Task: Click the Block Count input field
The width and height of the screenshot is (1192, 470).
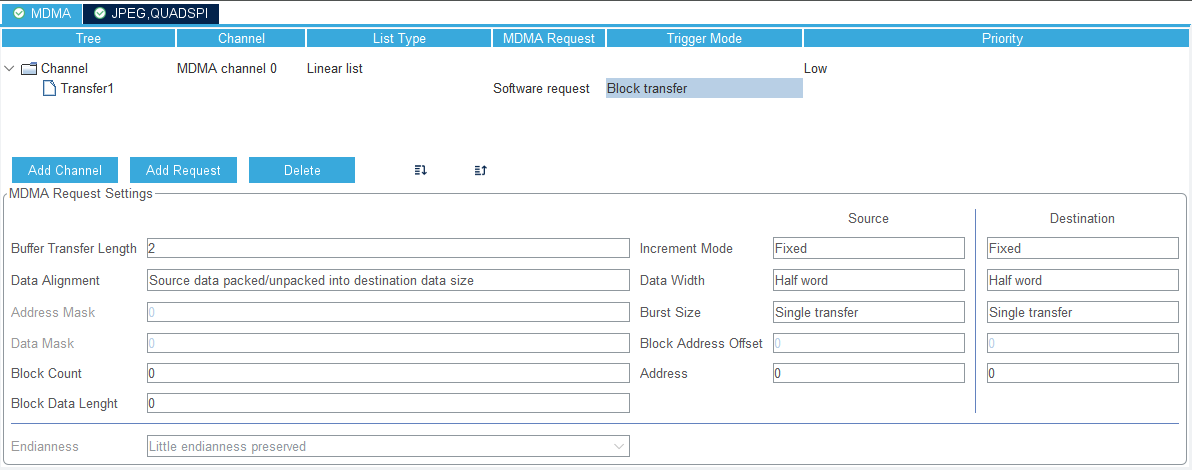Action: pos(388,373)
